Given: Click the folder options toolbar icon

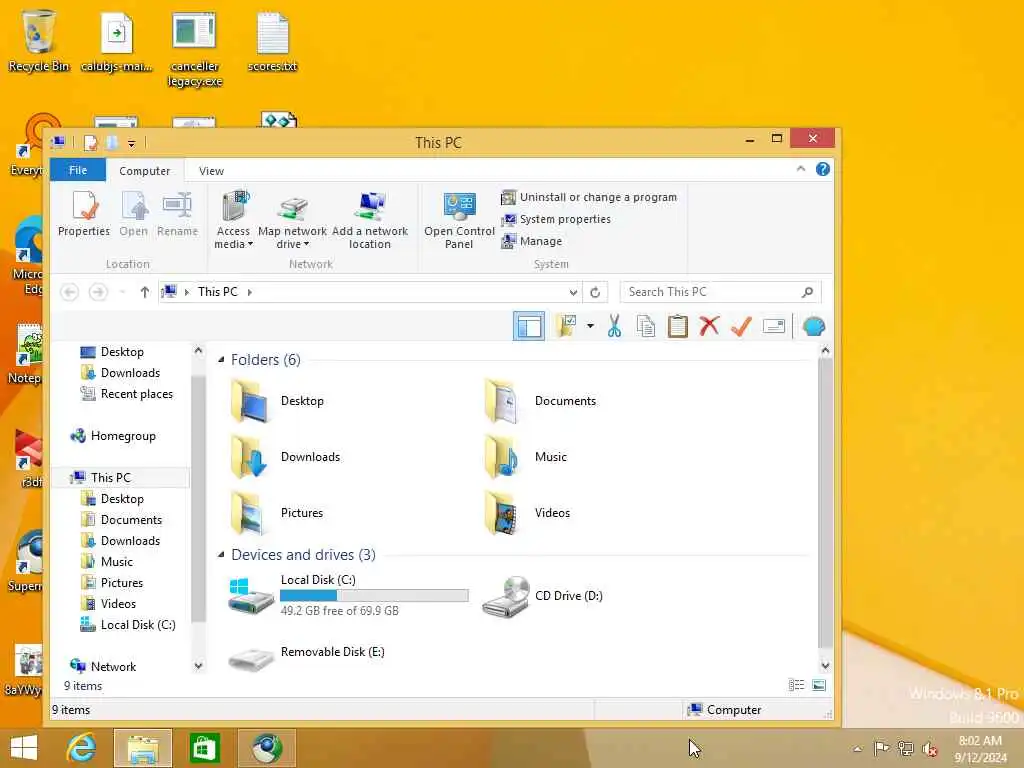Looking at the screenshot, I should tap(566, 326).
